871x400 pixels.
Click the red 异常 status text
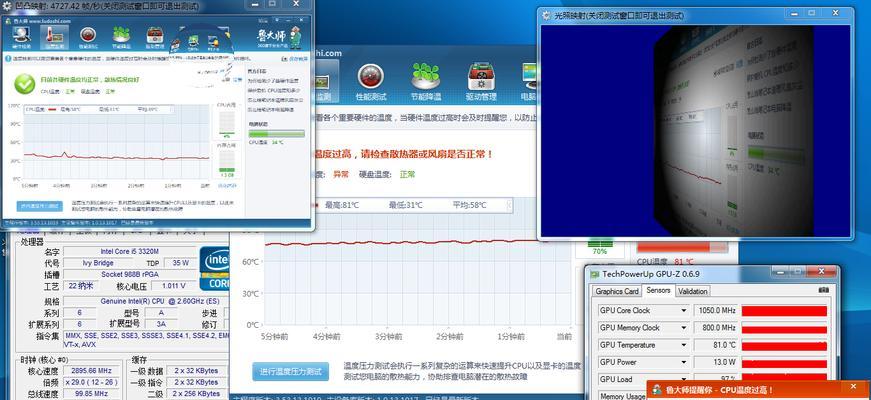[341, 174]
